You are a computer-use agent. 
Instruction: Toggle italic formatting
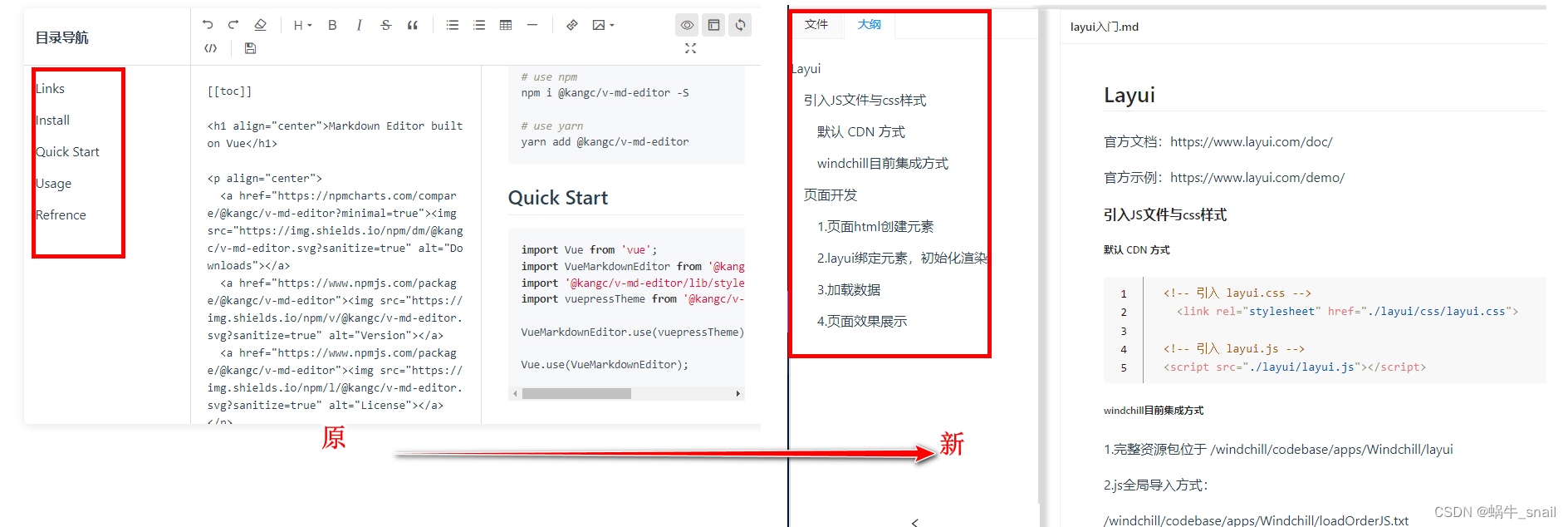[x=359, y=25]
